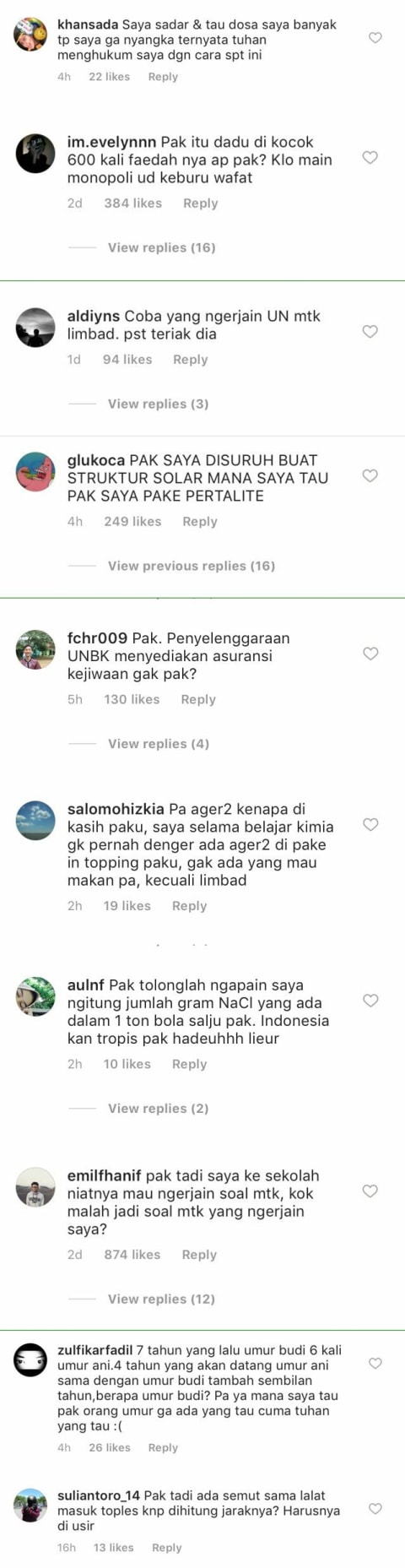Viewport: 405px width, 1568px height.
Task: Open zulfikarfadil's avatar
Action: (30, 1359)
